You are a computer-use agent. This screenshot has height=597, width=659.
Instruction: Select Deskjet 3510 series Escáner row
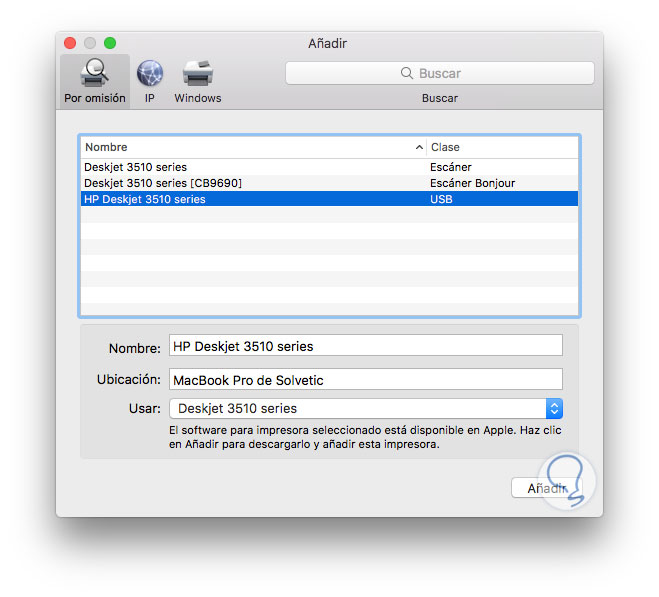point(330,167)
